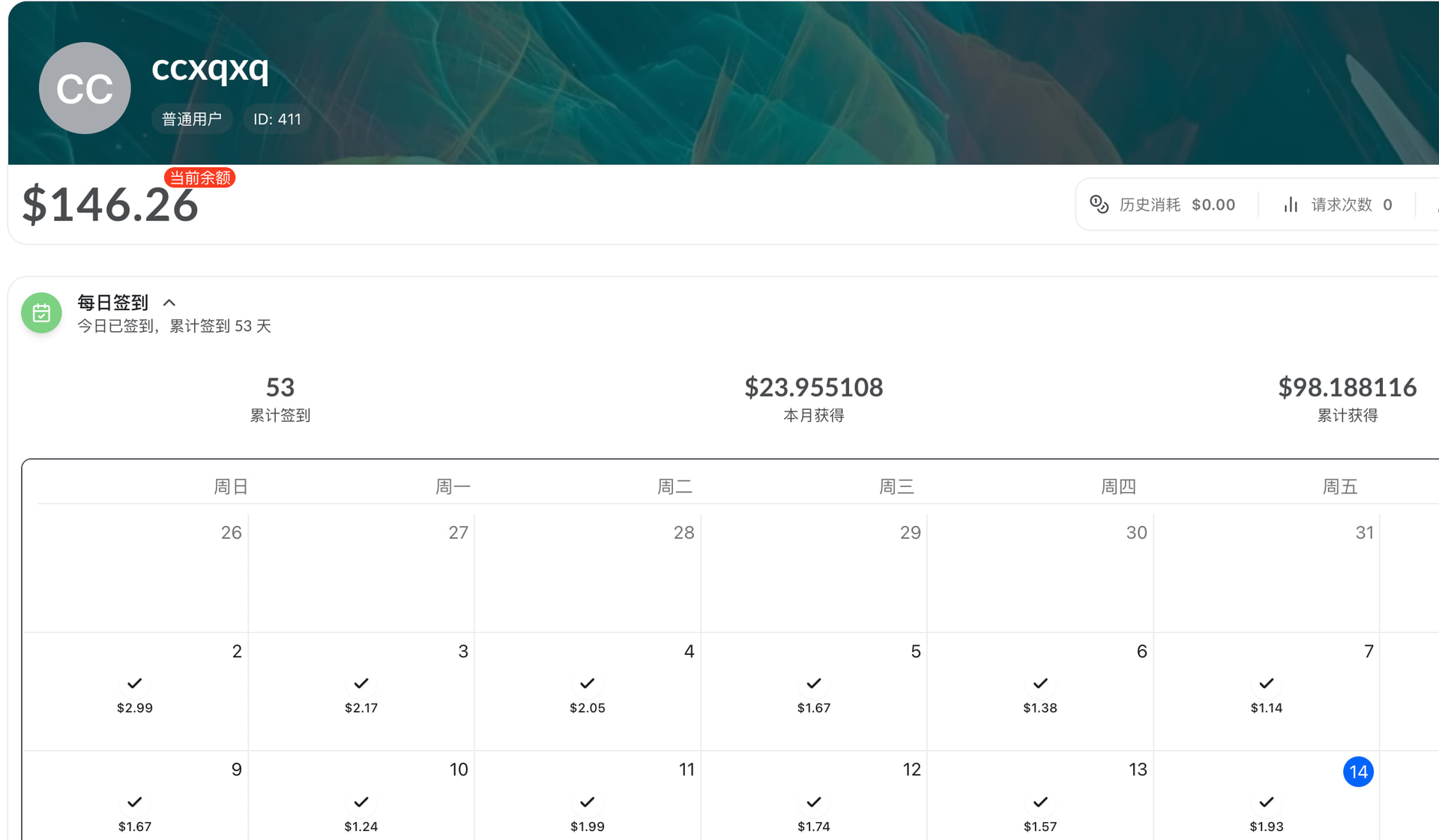Click the checkmark on day 2
Viewport: 1439px width, 840px height.
pyautogui.click(x=135, y=683)
